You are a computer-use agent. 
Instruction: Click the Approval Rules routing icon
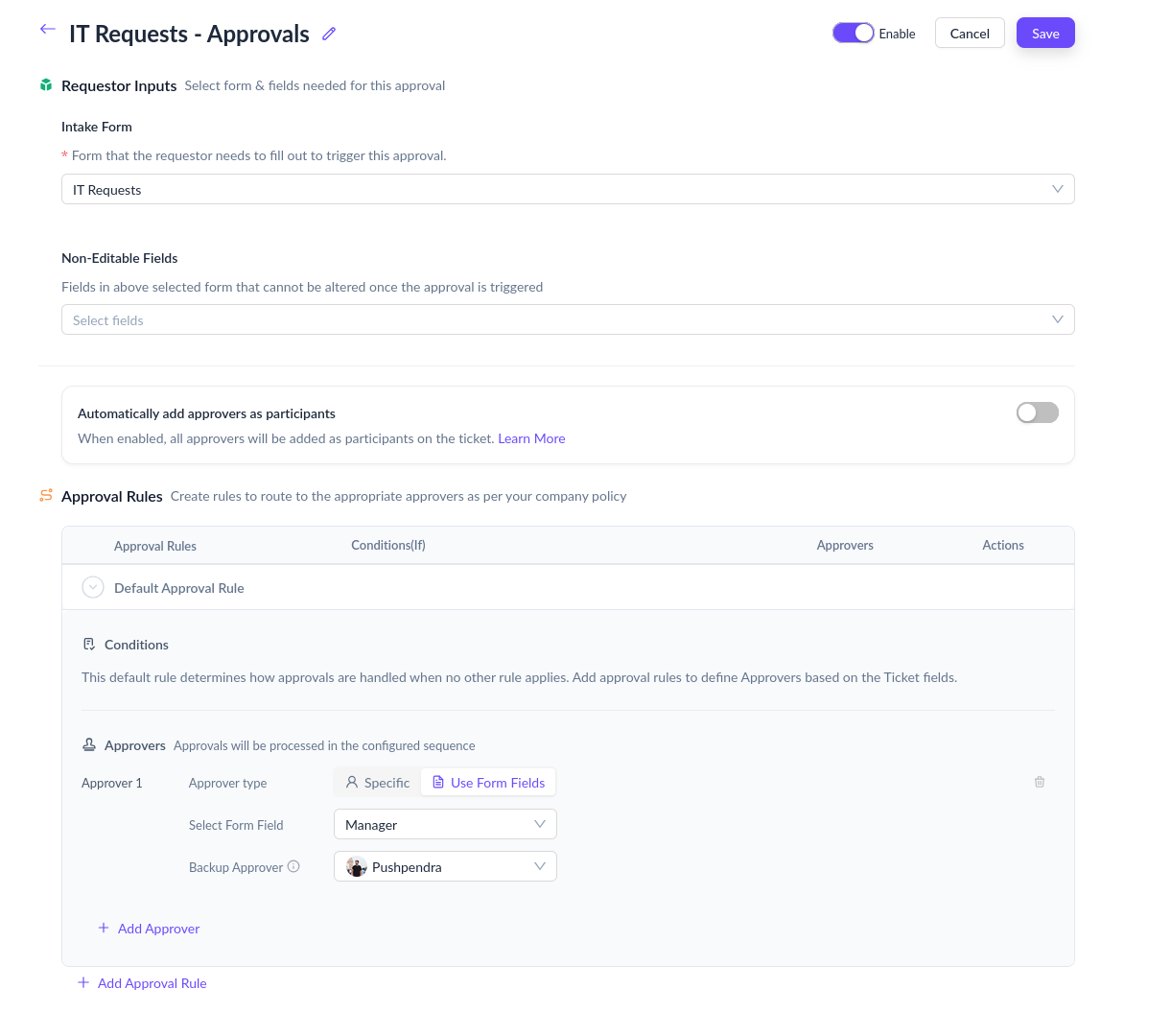pyautogui.click(x=46, y=495)
